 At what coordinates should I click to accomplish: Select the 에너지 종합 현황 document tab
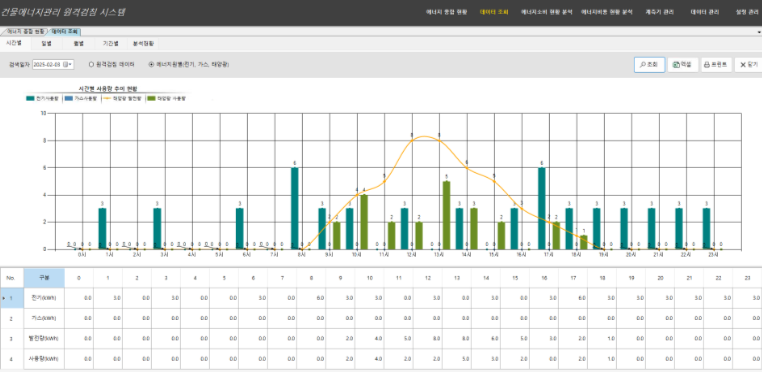coord(24,32)
